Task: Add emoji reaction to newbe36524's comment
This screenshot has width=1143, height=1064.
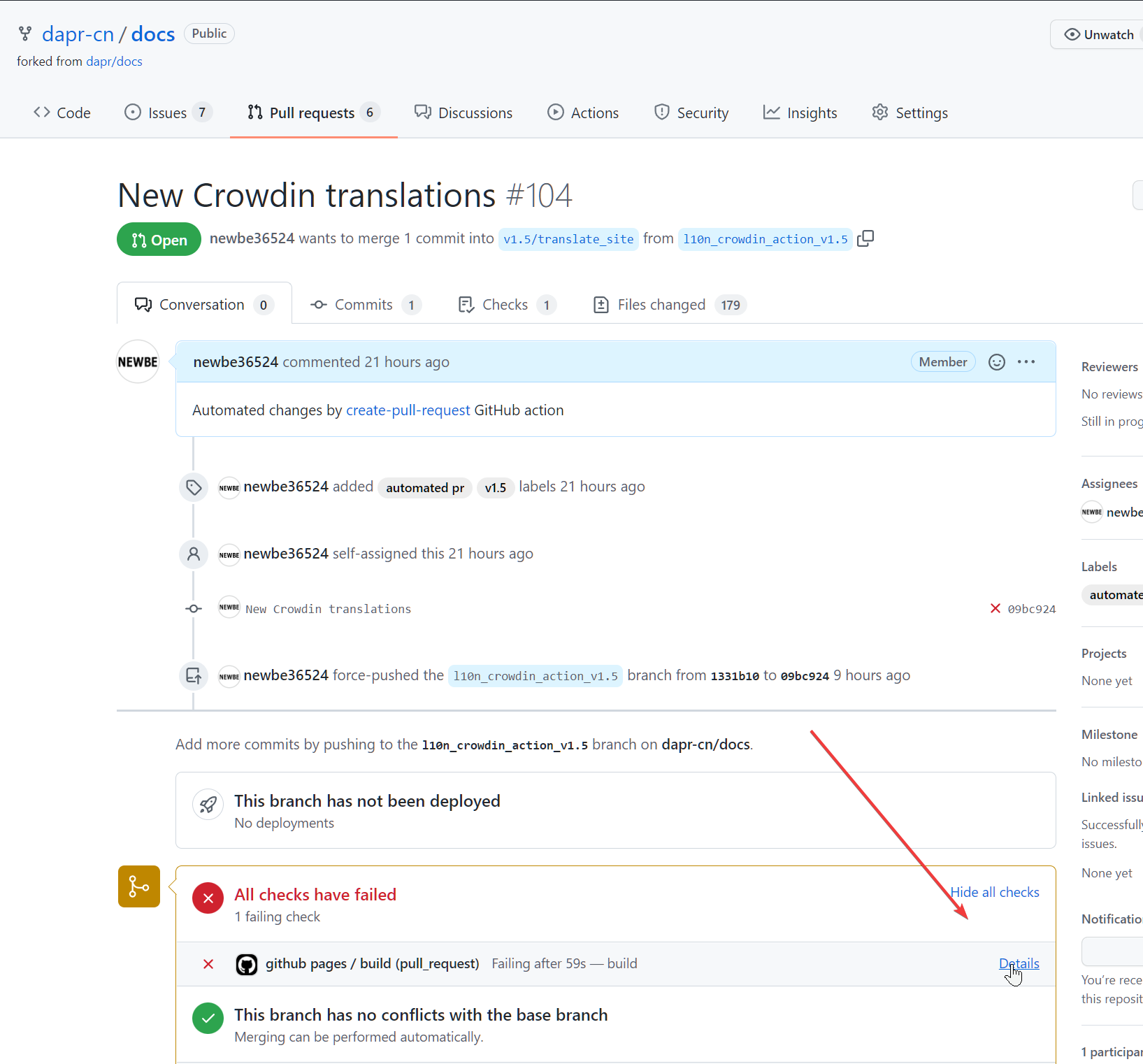Action: 996,361
